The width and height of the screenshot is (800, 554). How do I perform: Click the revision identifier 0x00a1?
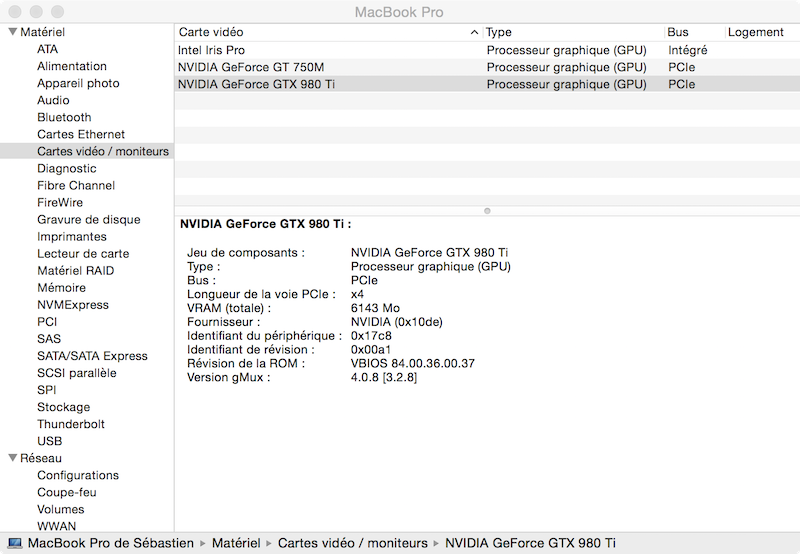pos(370,349)
